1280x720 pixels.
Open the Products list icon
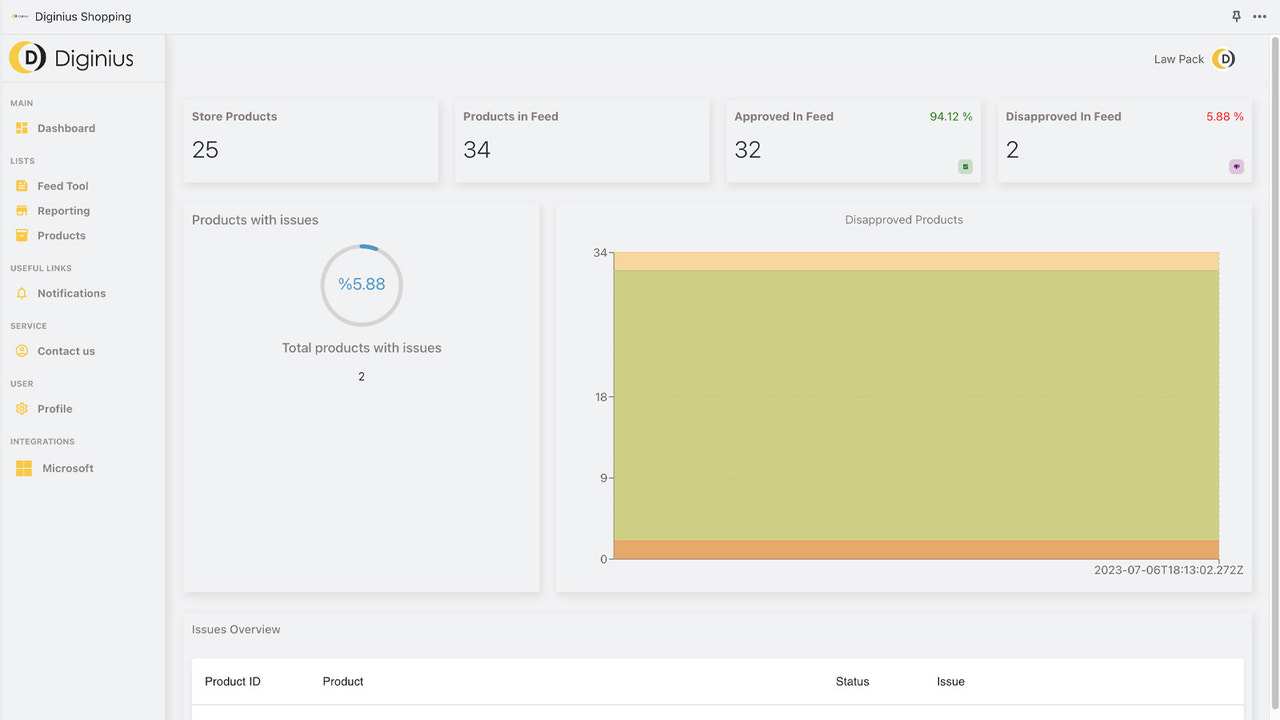(22, 235)
